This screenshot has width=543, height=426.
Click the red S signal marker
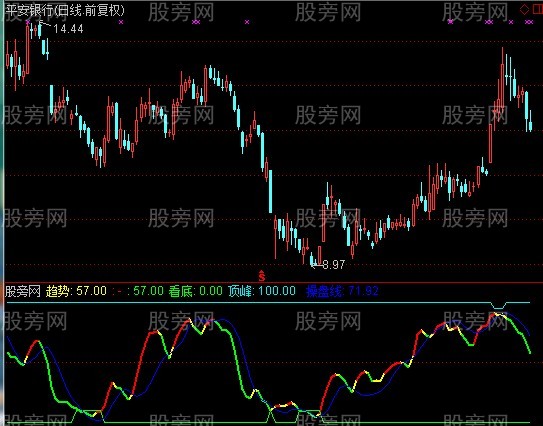(262, 276)
